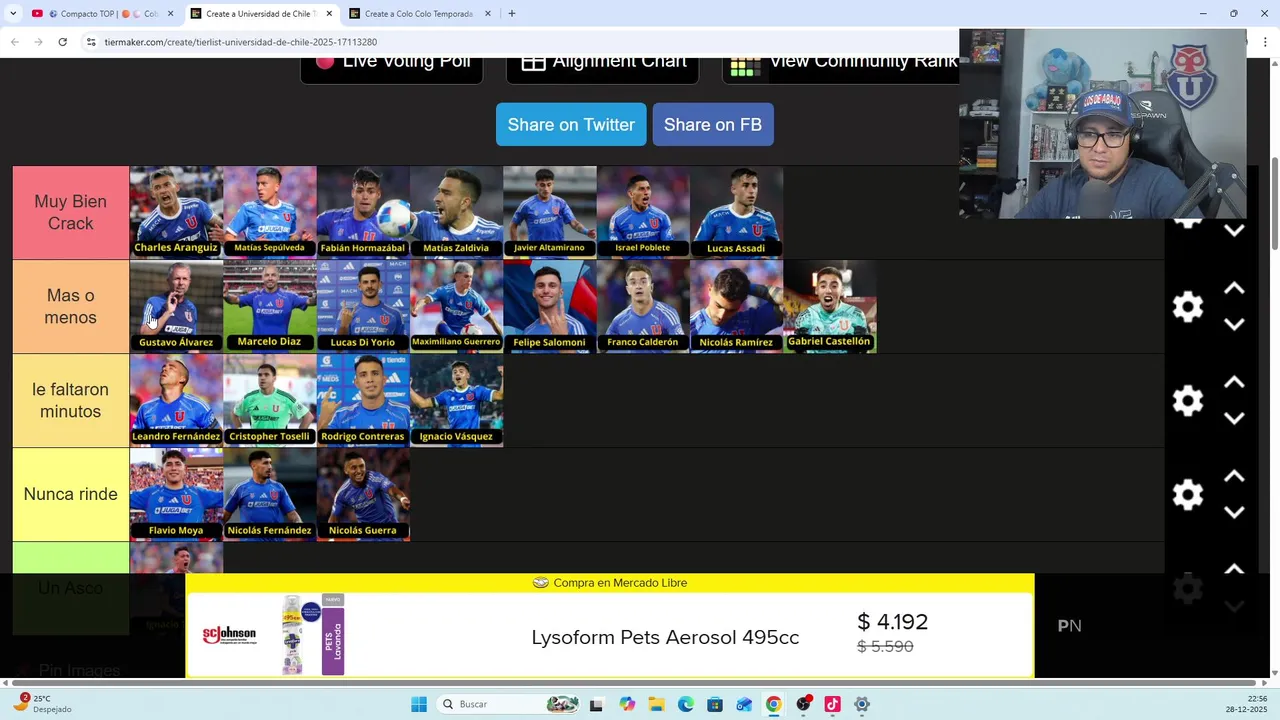This screenshot has width=1280, height=720.
Task: View Community Rank button
Action: click(841, 68)
